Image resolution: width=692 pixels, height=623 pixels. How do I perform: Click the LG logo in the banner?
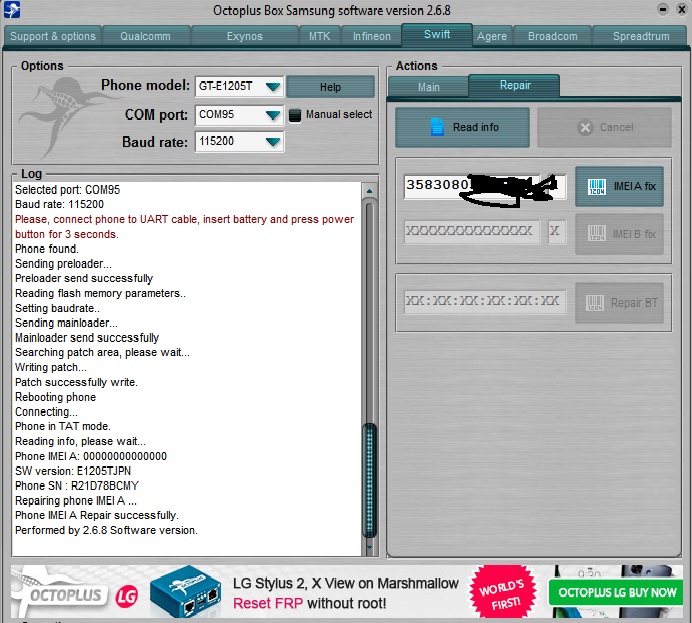127,597
